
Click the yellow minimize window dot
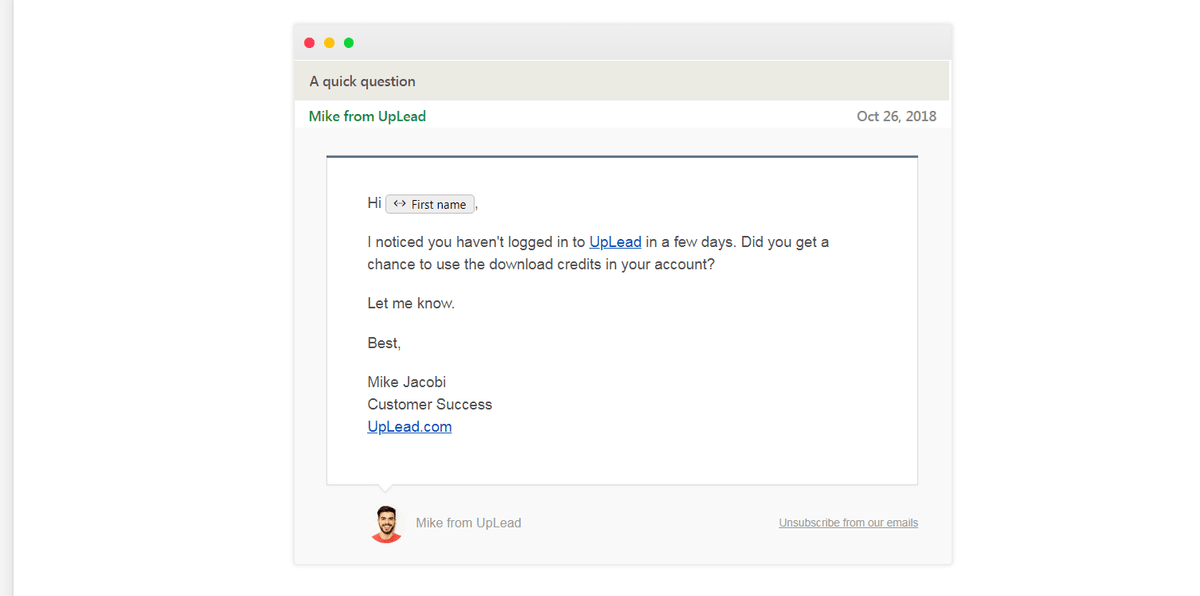(329, 43)
